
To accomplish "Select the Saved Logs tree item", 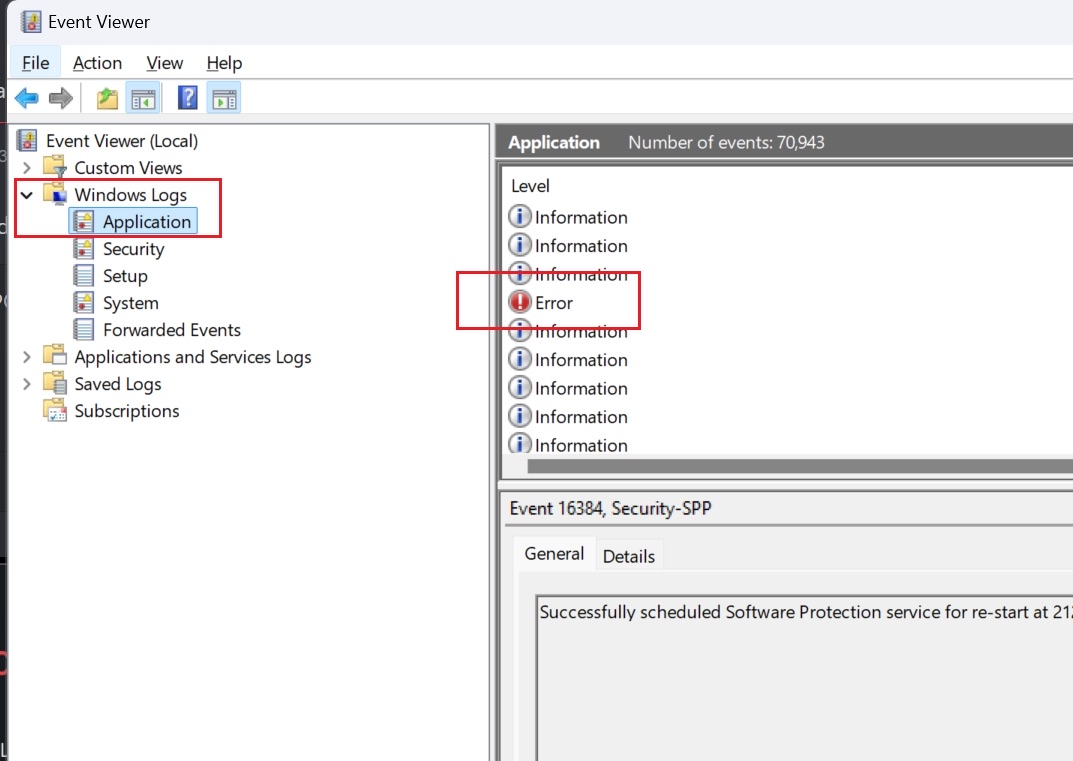I will [118, 384].
